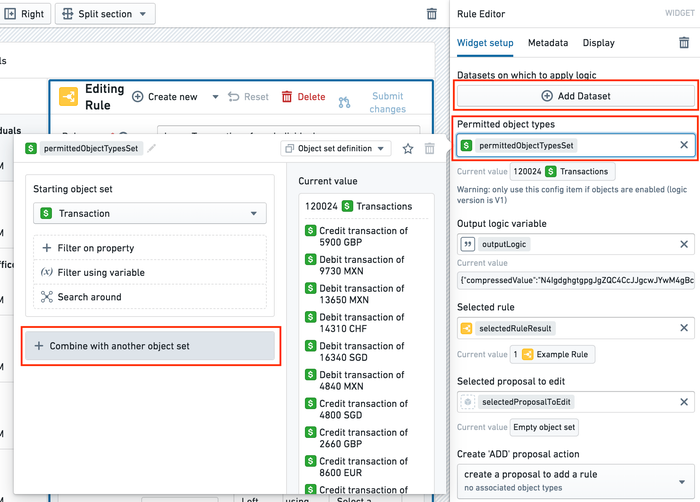Click the branch icon next to Delete
The width and height of the screenshot is (700, 502).
click(x=345, y=102)
